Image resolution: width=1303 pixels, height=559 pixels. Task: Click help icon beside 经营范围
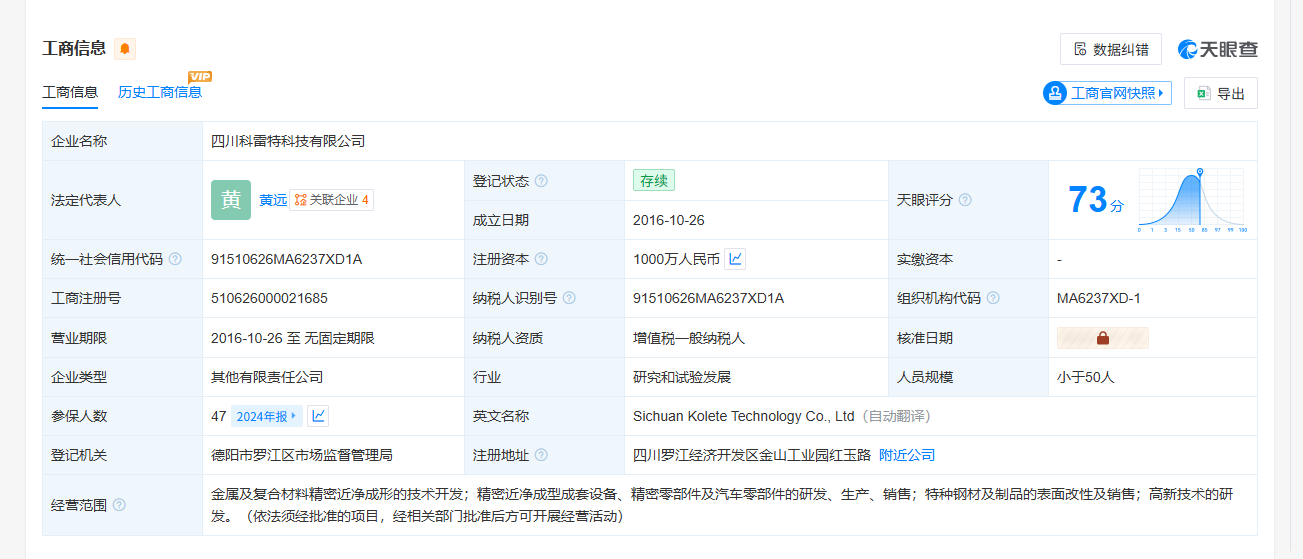(x=119, y=505)
